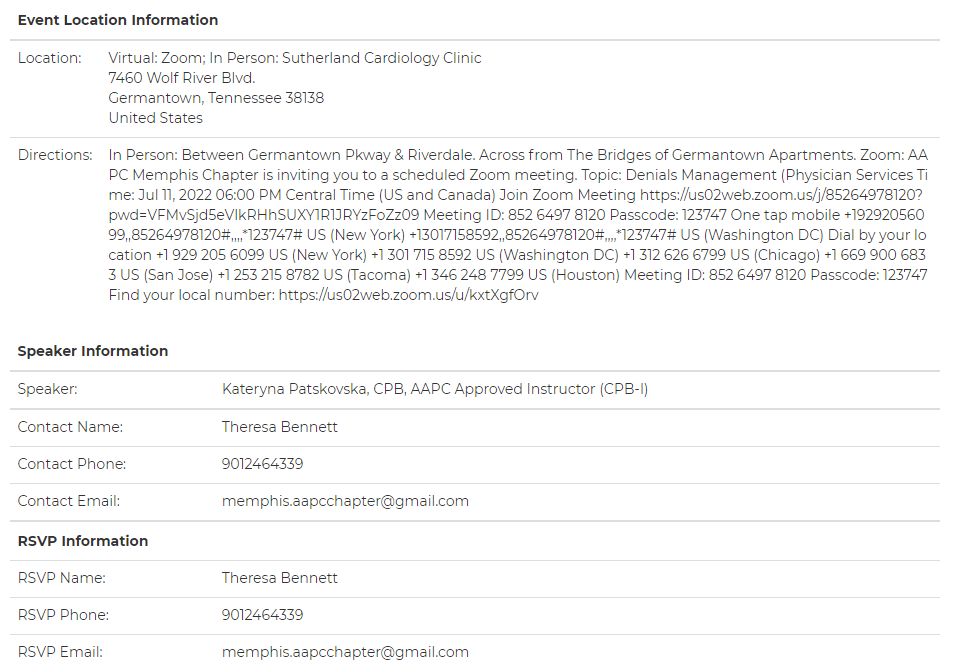The image size is (964, 669).
Task: Click the Zoom local number URL ending kxtXgfOrv
Action: click(408, 295)
